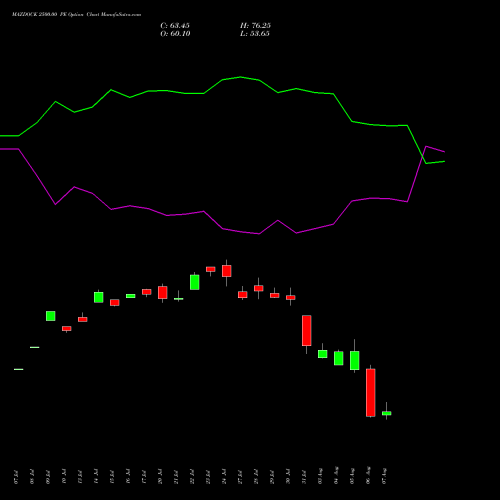Click the green candle for 03 Aug
Screen dimensions: 500x500
[x=323, y=354]
